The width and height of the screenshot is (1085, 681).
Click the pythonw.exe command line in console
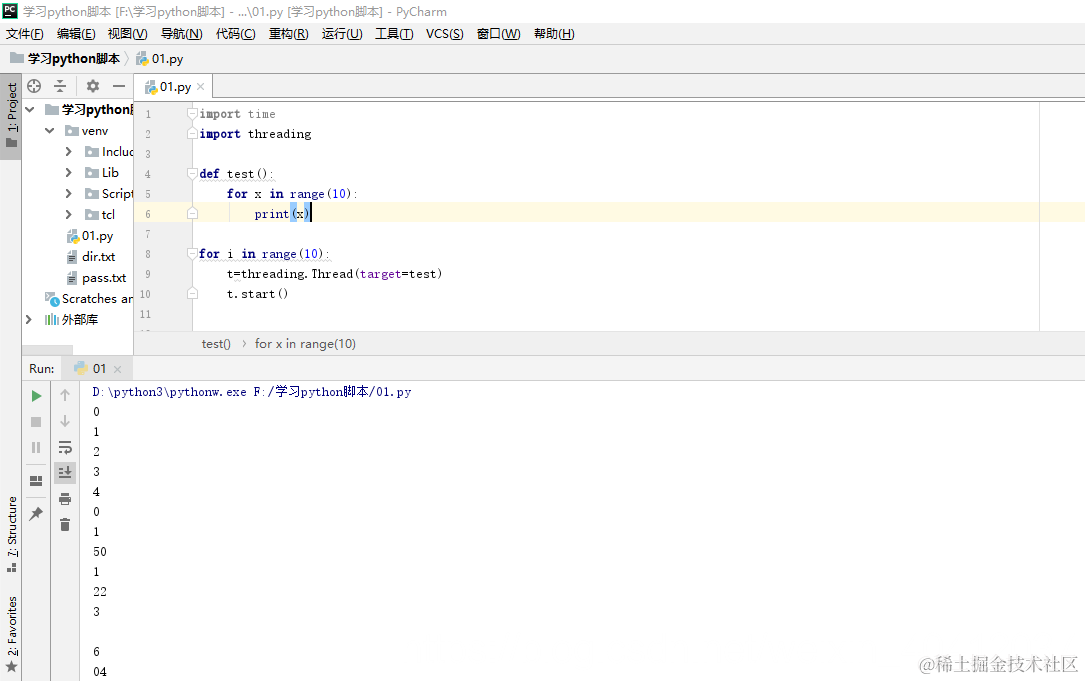pyautogui.click(x=252, y=392)
